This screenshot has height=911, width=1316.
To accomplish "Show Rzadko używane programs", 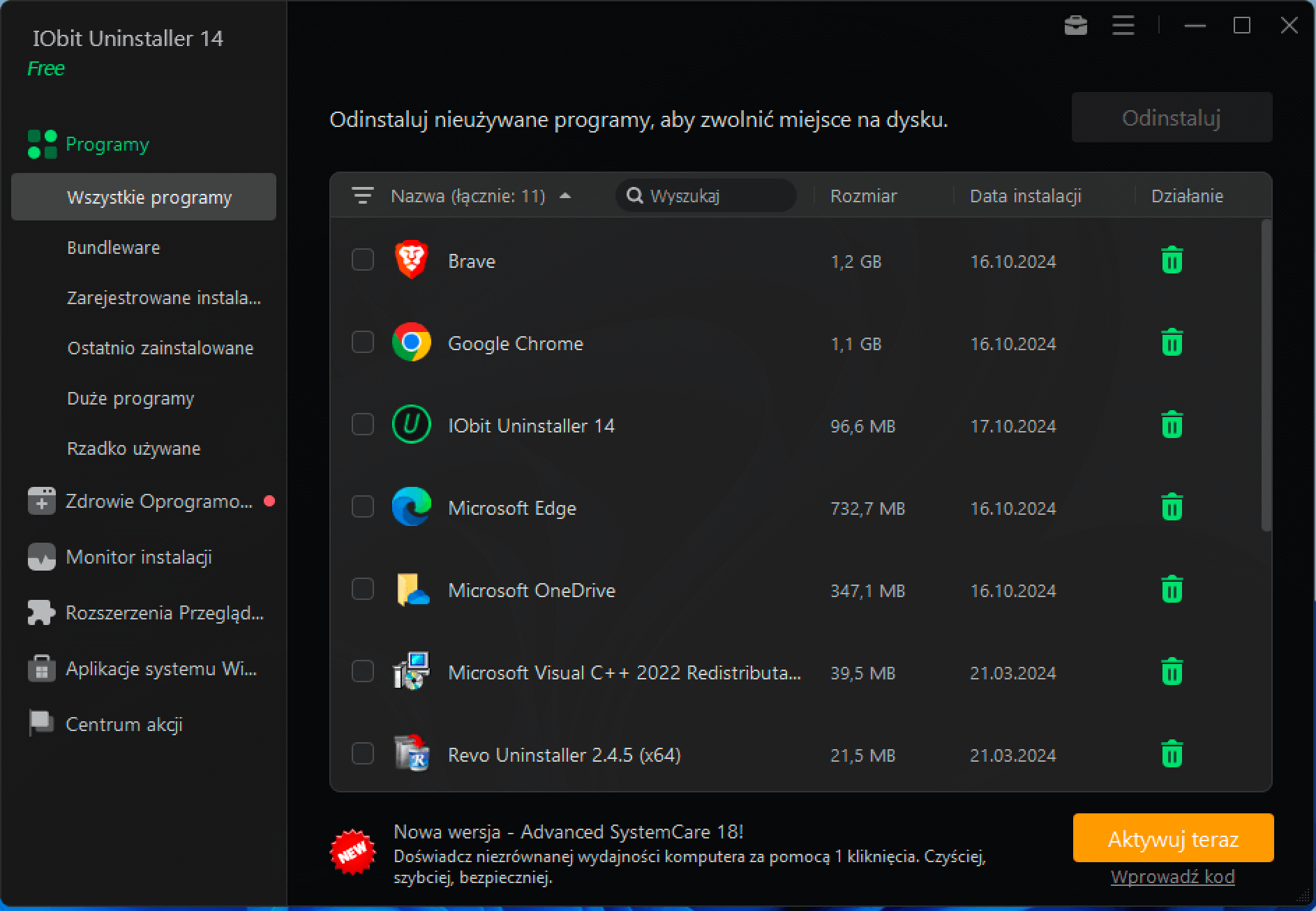I will [133, 449].
